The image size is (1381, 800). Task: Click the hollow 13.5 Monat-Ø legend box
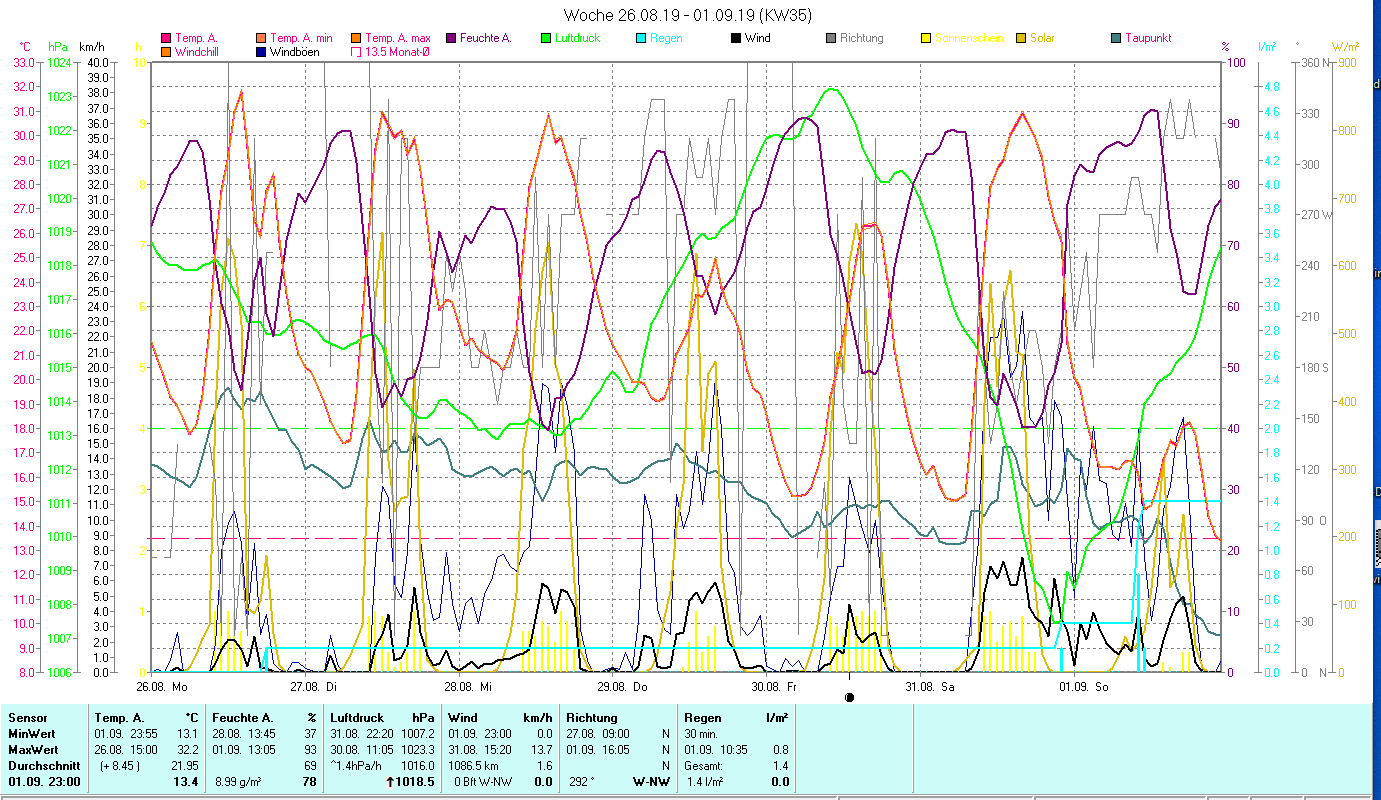tap(357, 51)
